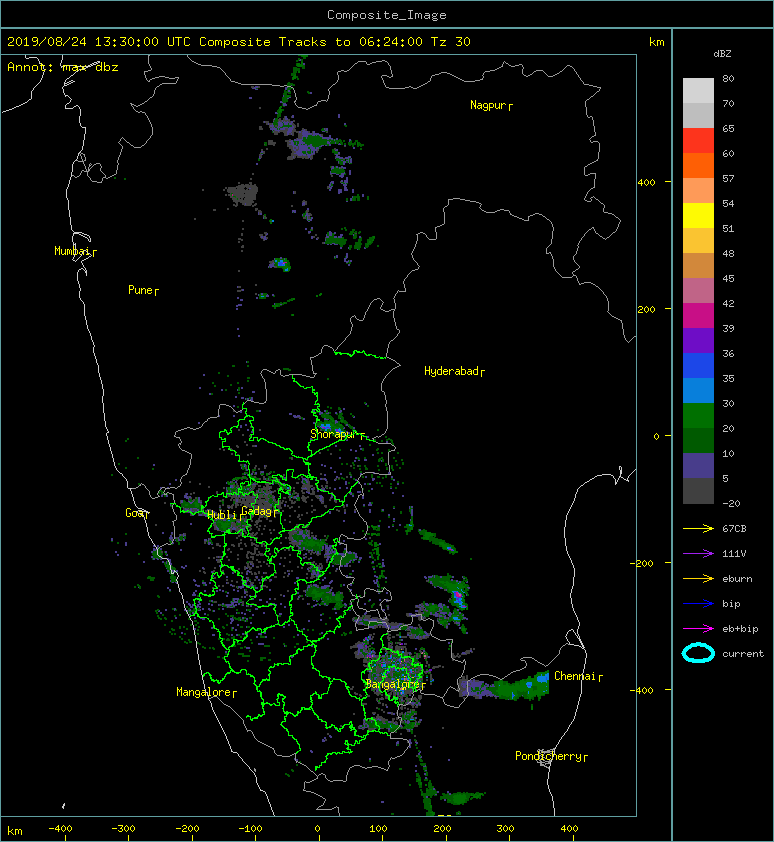Click the purple 111V arrow legend symbol
774x842 pixels.
(x=698, y=554)
